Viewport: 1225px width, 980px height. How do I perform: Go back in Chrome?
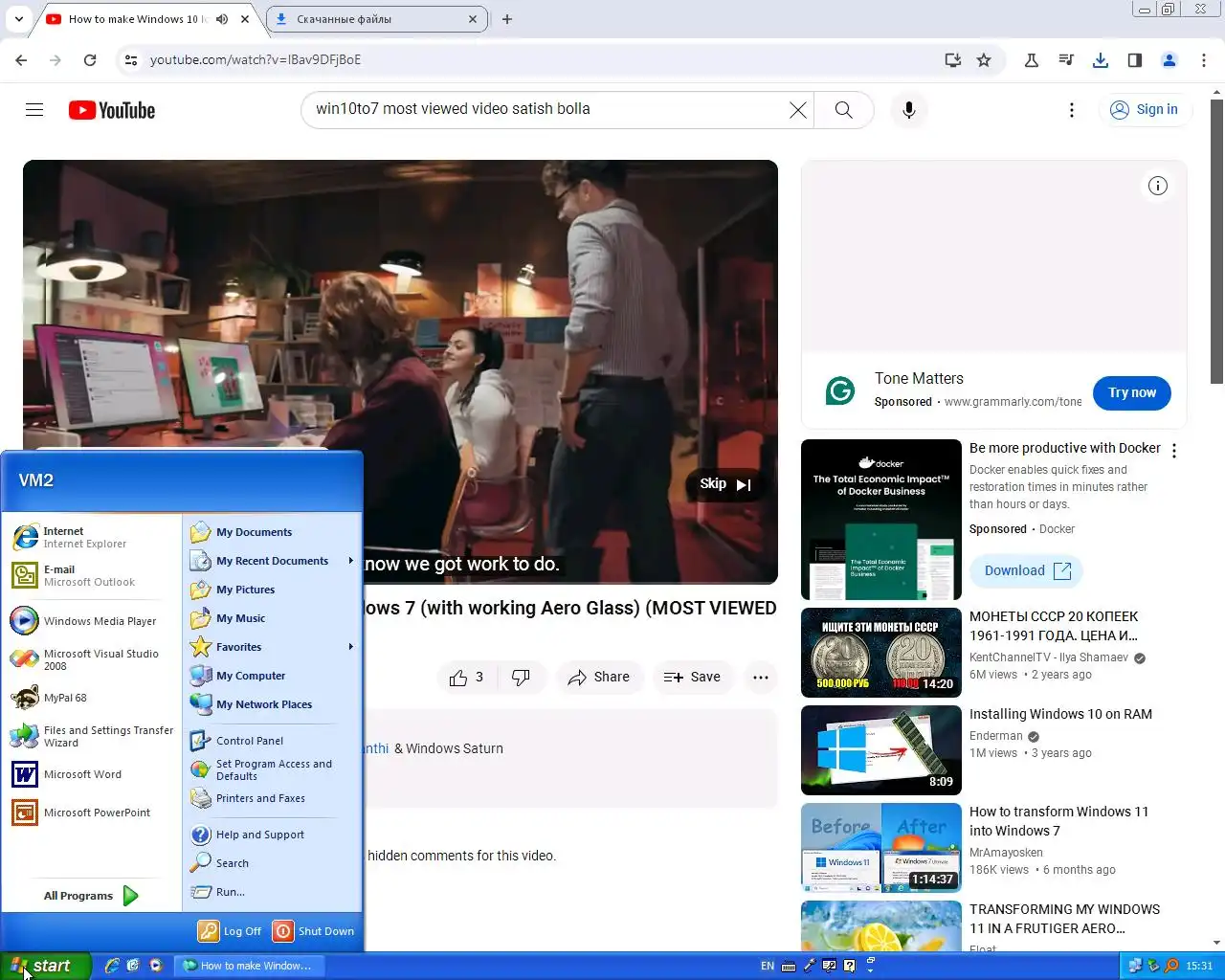tap(21, 59)
